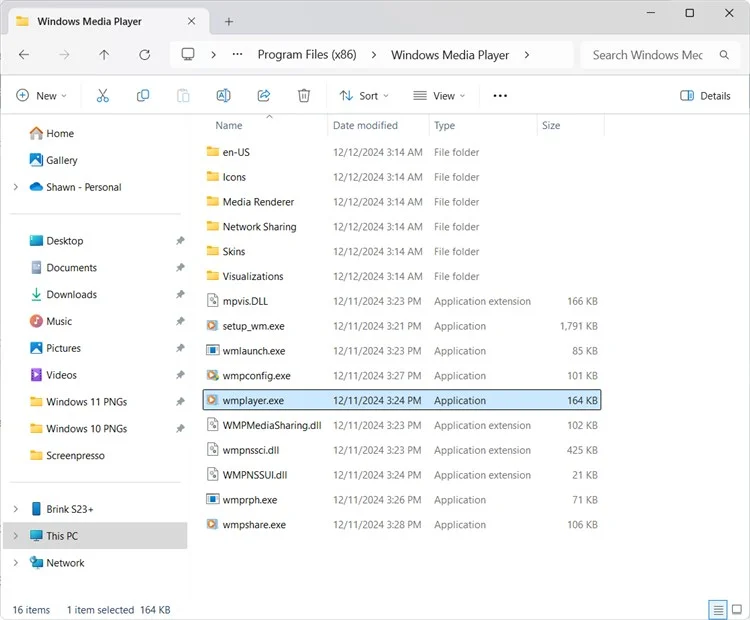The width and height of the screenshot is (750, 620).
Task: Select the Media Renderer folder
Action: (258, 202)
